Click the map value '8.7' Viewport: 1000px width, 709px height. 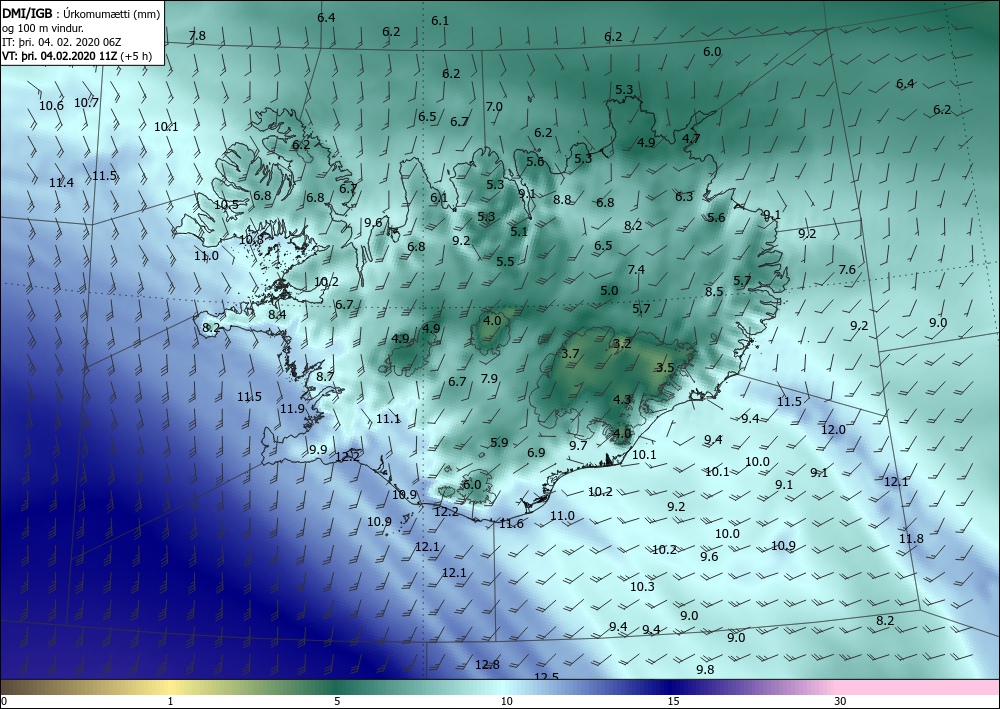point(325,377)
